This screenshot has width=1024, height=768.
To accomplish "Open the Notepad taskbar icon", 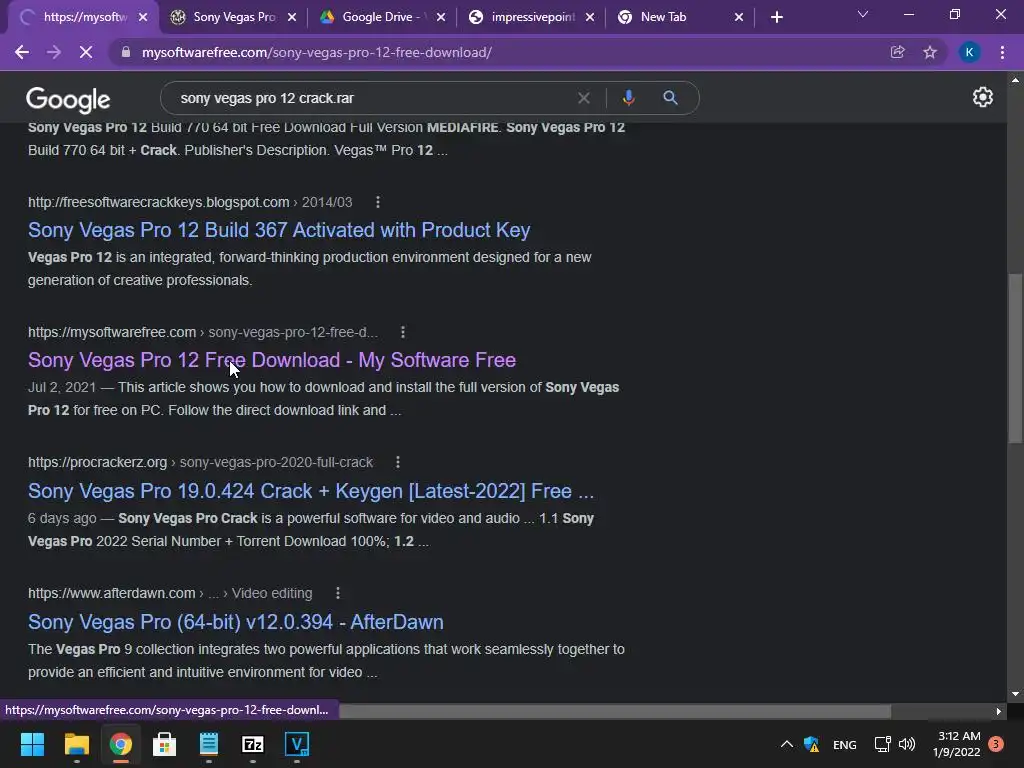I will [x=209, y=744].
